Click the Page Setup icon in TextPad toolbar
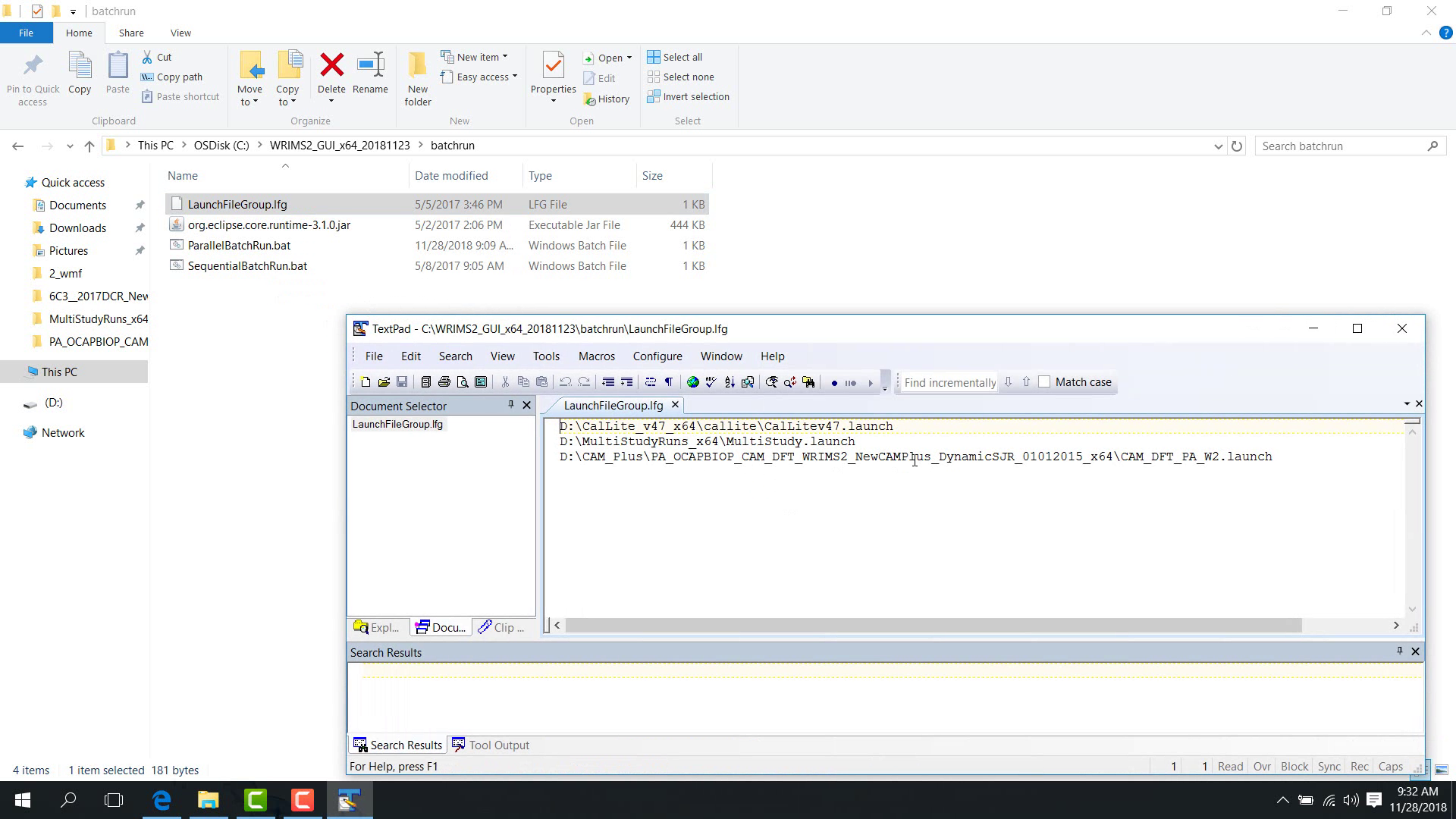This screenshot has width=1456, height=819. click(481, 382)
